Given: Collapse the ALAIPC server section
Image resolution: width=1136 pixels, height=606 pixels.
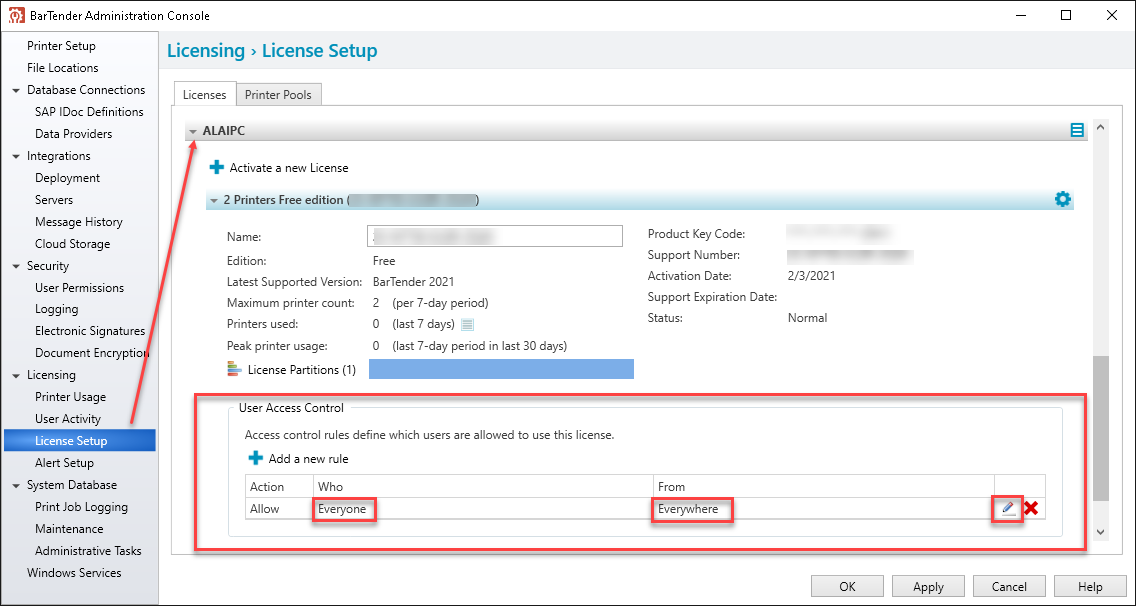Looking at the screenshot, I should coord(193,132).
